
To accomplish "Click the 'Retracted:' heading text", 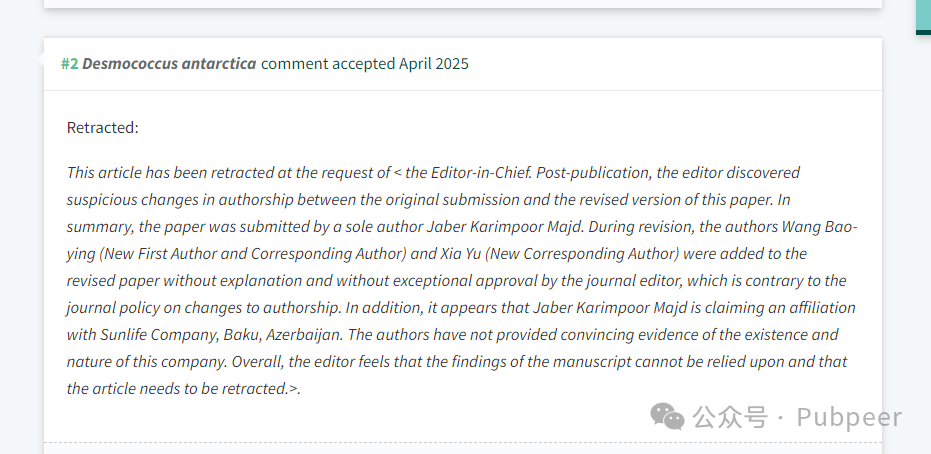I will 103,128.
